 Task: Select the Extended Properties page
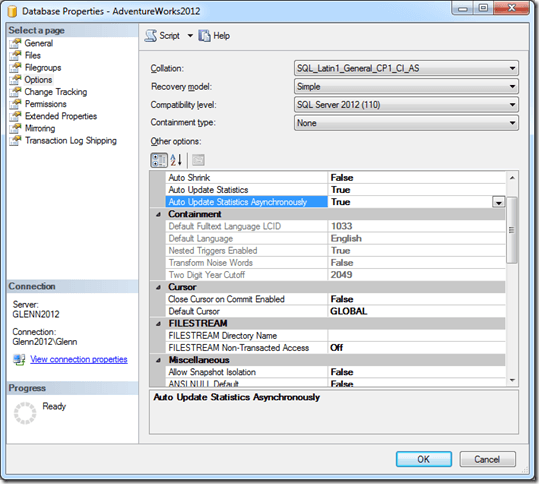pyautogui.click(x=61, y=116)
